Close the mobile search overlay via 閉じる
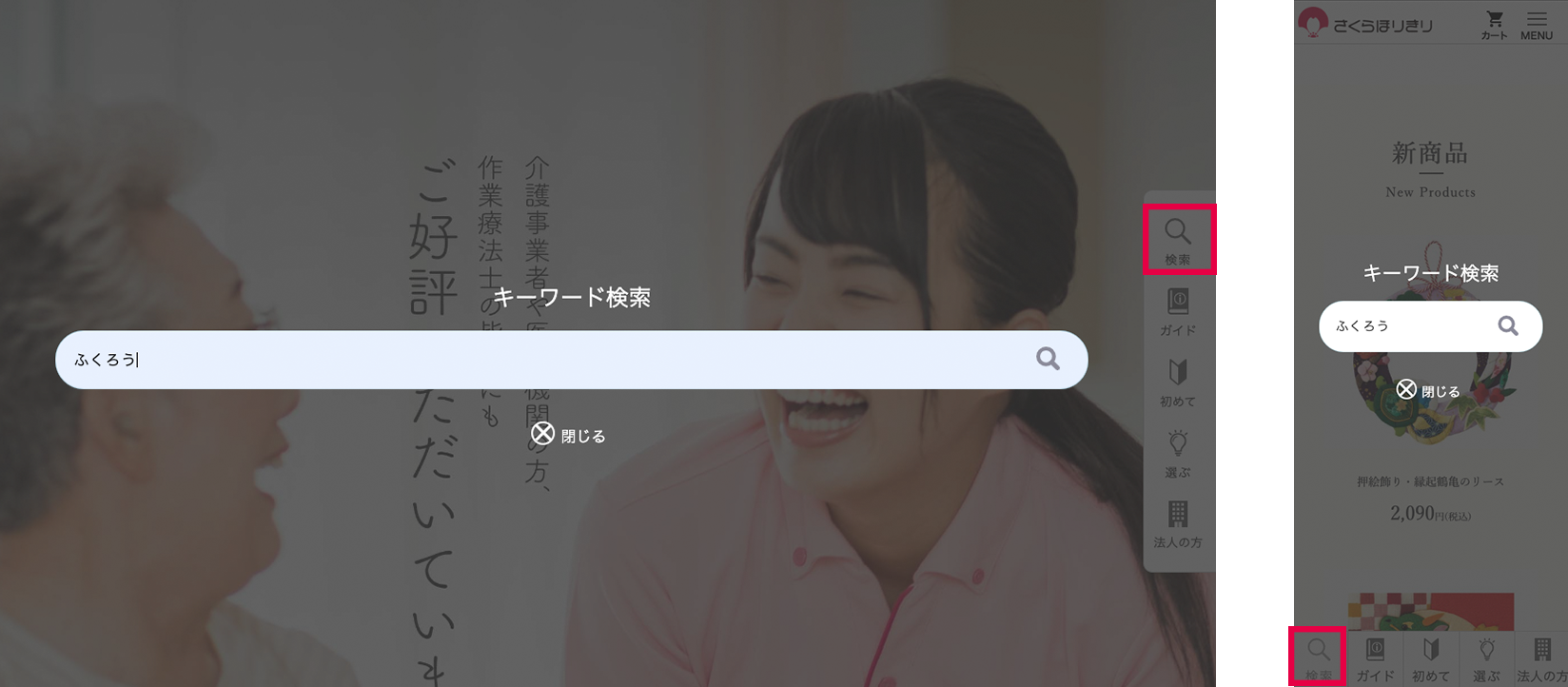The image size is (1568, 687). pos(1428,390)
